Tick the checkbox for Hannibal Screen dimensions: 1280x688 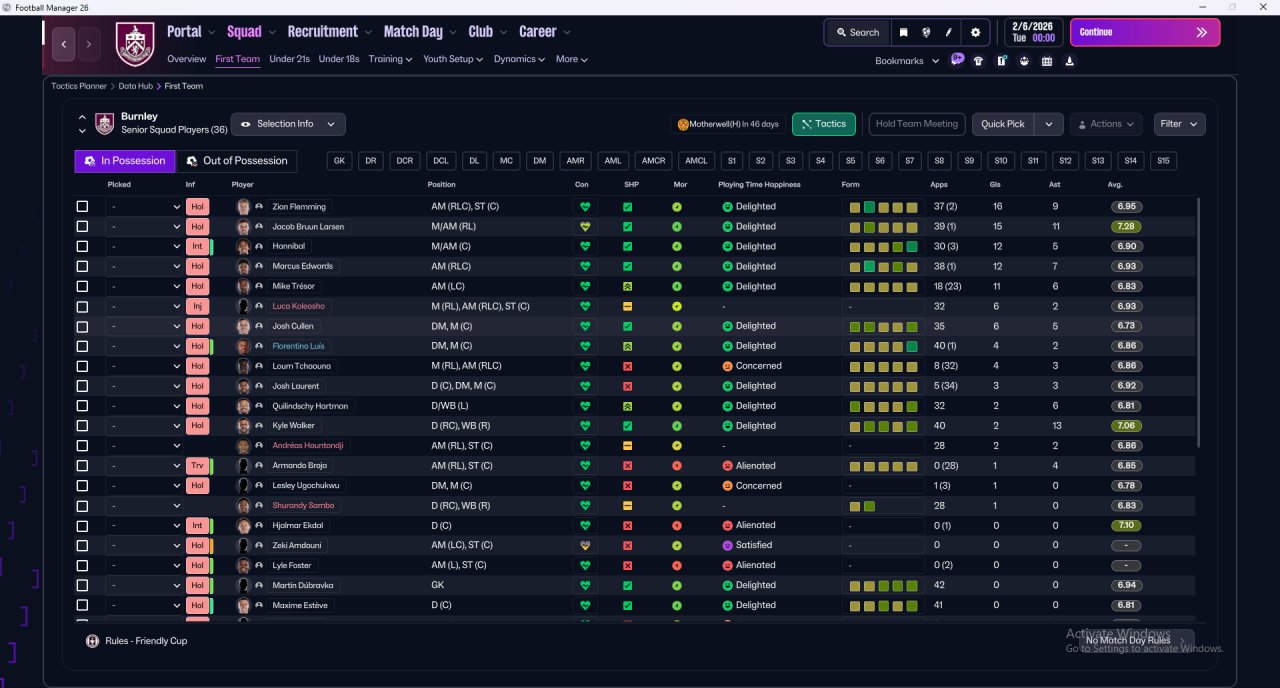[82, 246]
